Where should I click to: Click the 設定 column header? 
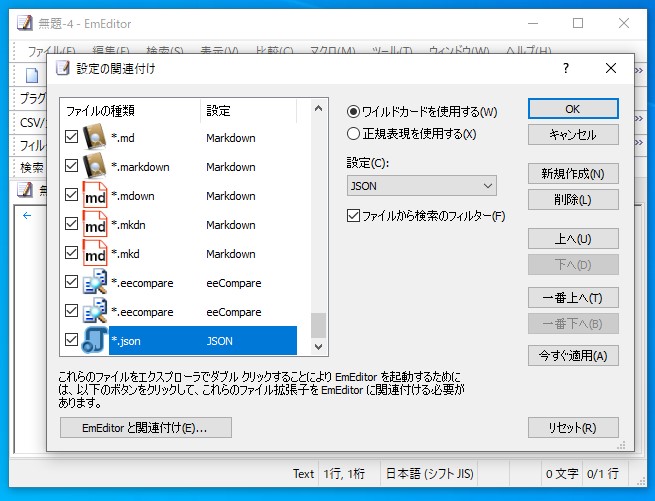(249, 111)
